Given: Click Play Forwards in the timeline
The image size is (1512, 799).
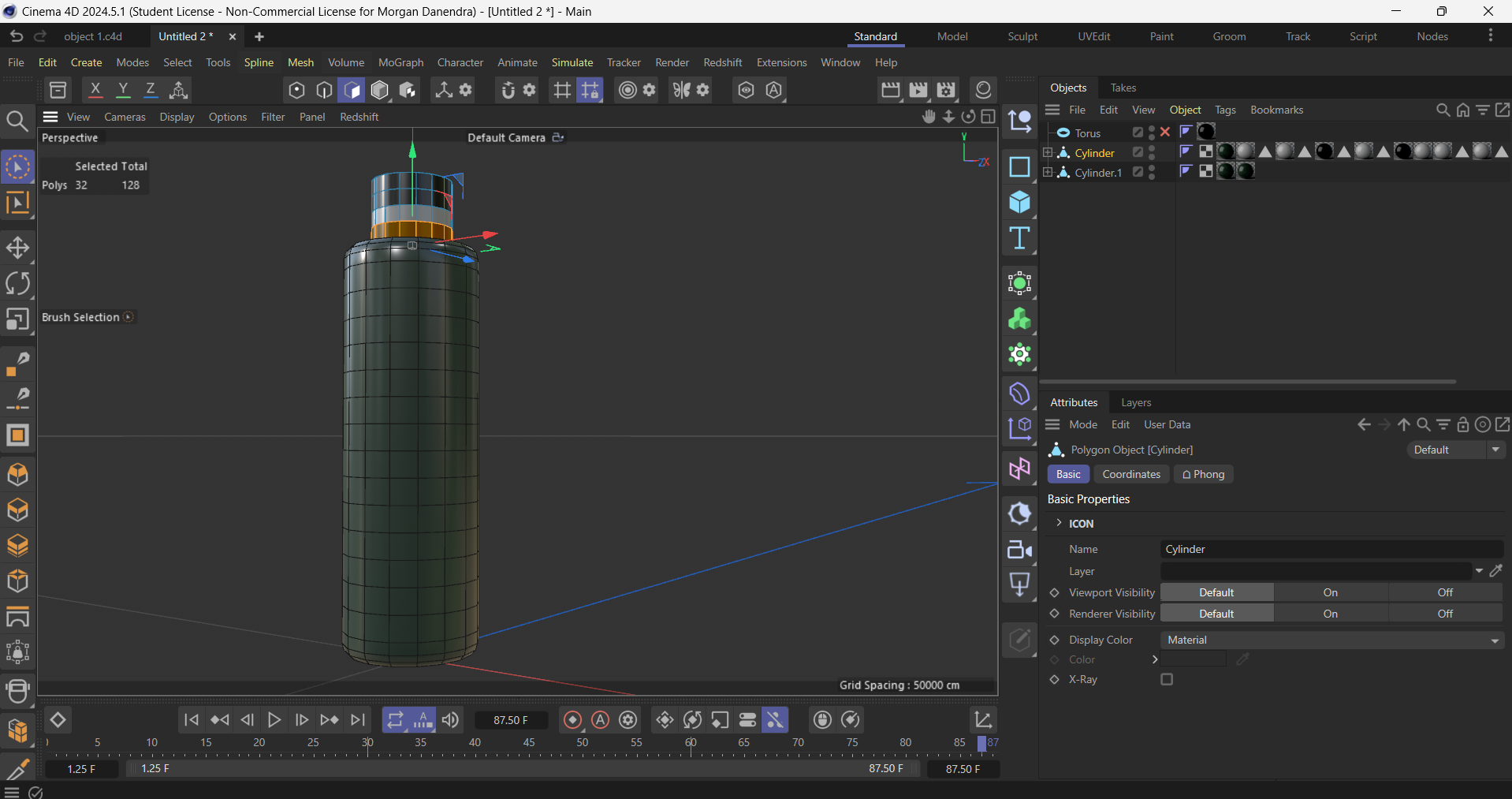Looking at the screenshot, I should (x=274, y=719).
